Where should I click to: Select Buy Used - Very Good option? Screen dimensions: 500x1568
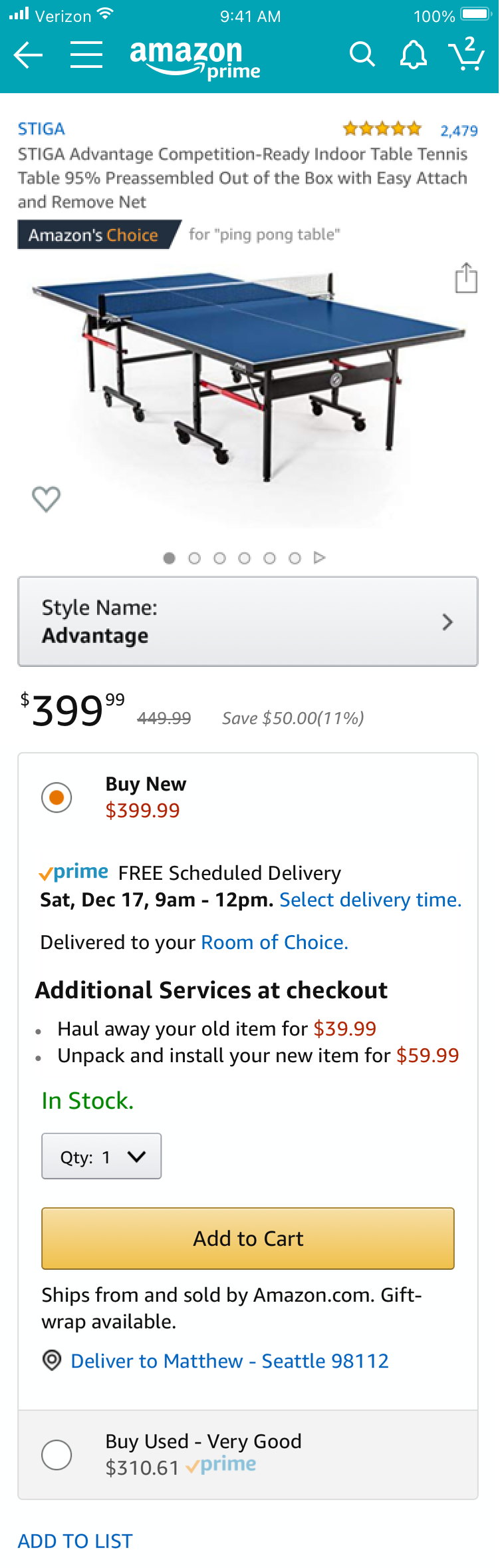(x=57, y=1454)
